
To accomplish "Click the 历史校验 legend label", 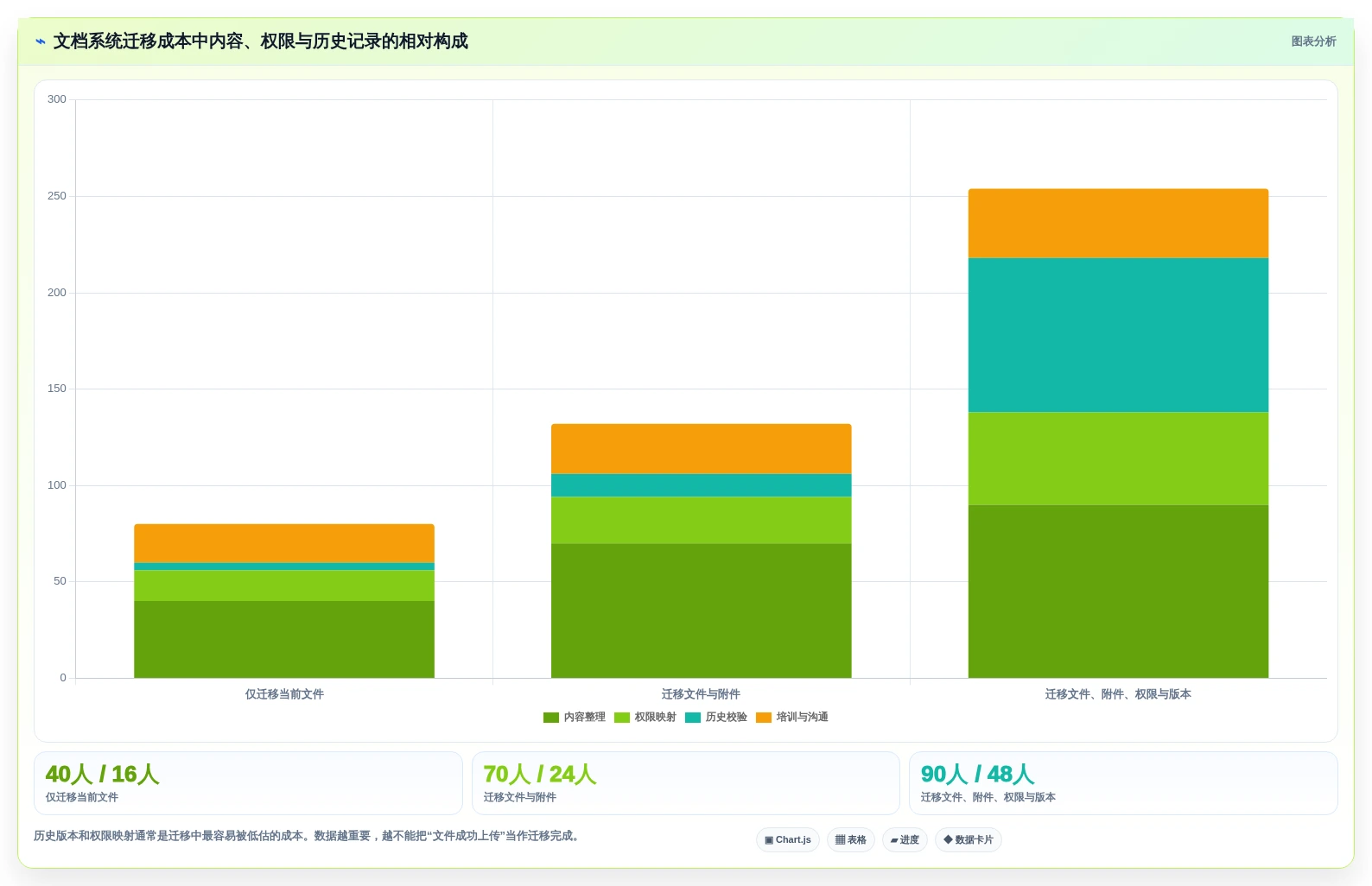I will [727, 718].
